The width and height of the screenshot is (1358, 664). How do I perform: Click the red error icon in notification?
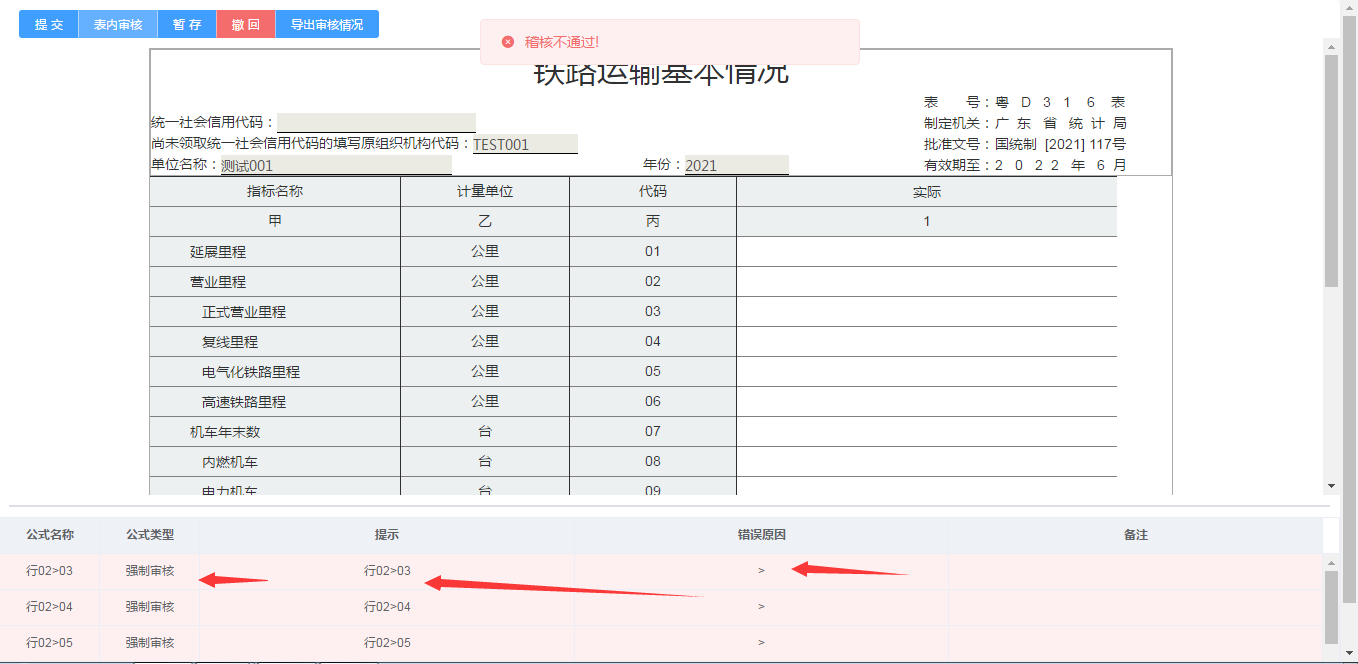coord(508,42)
